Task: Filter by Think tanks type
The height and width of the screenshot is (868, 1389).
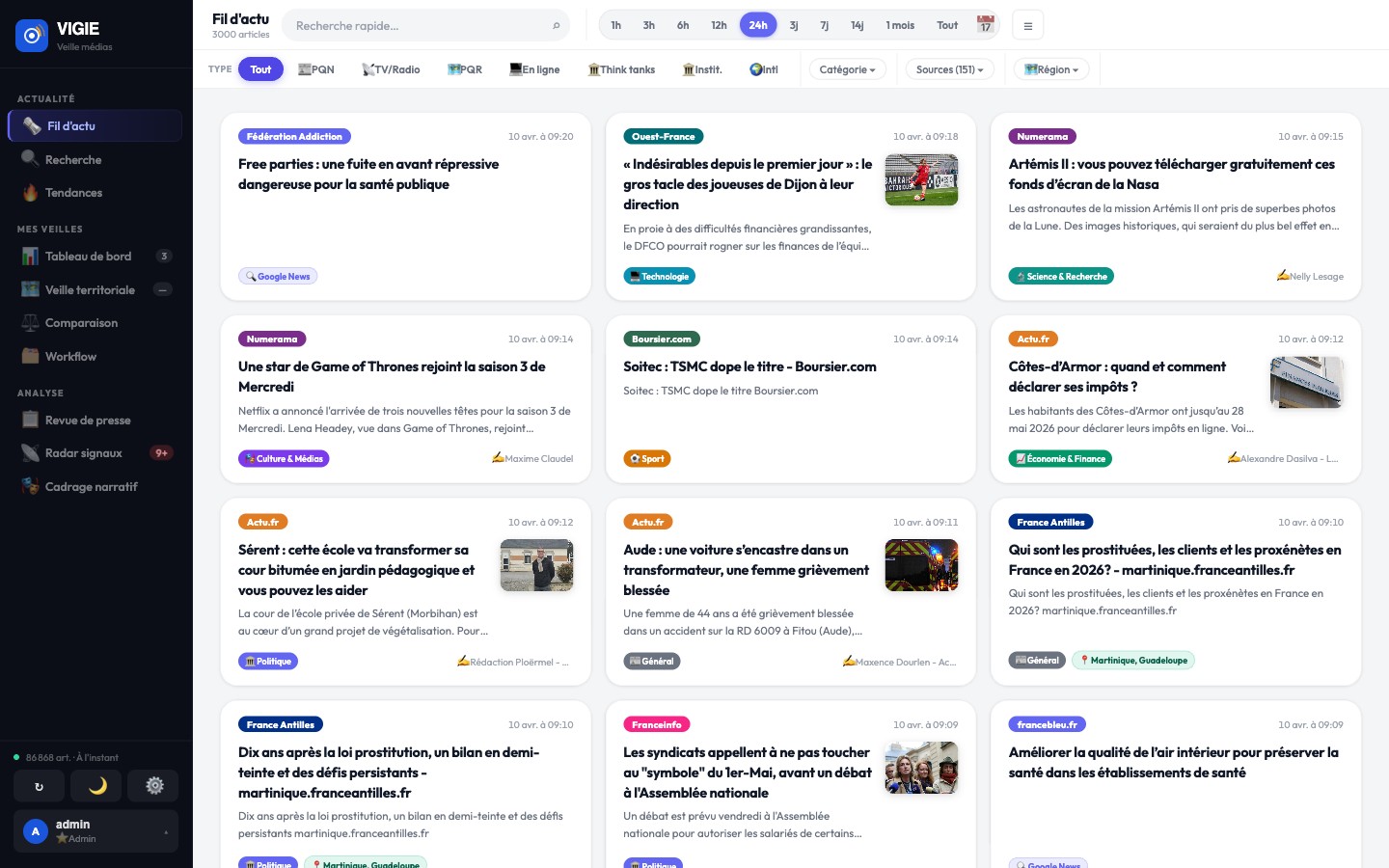Action: coord(621,69)
